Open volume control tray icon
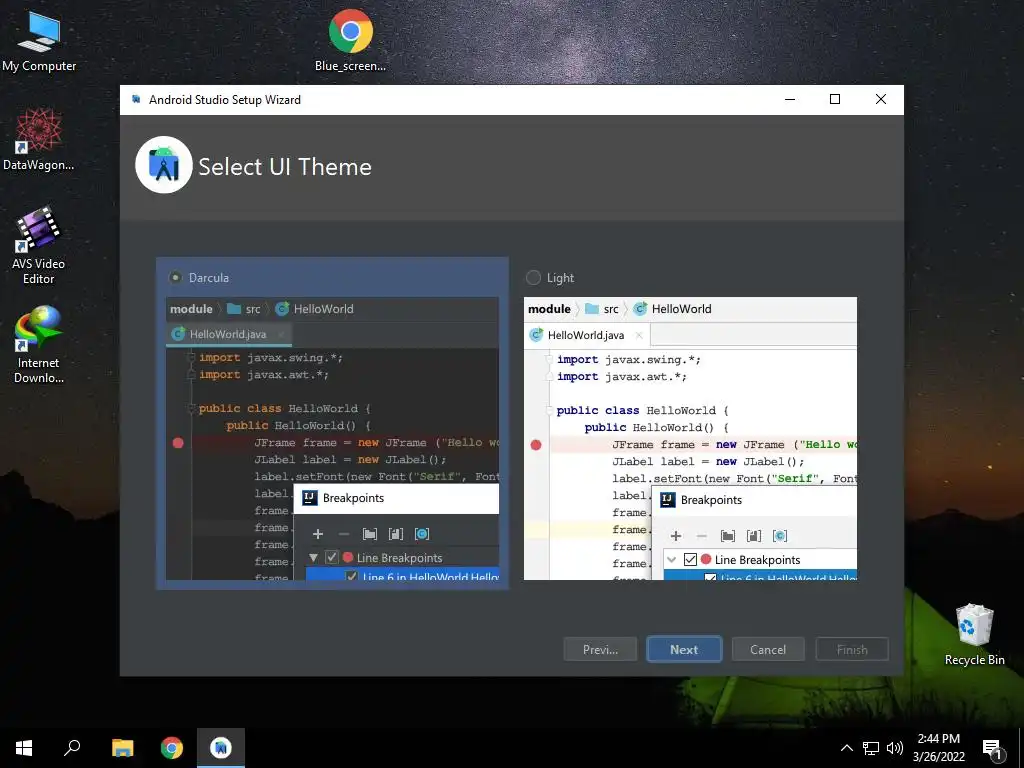 pos(895,748)
